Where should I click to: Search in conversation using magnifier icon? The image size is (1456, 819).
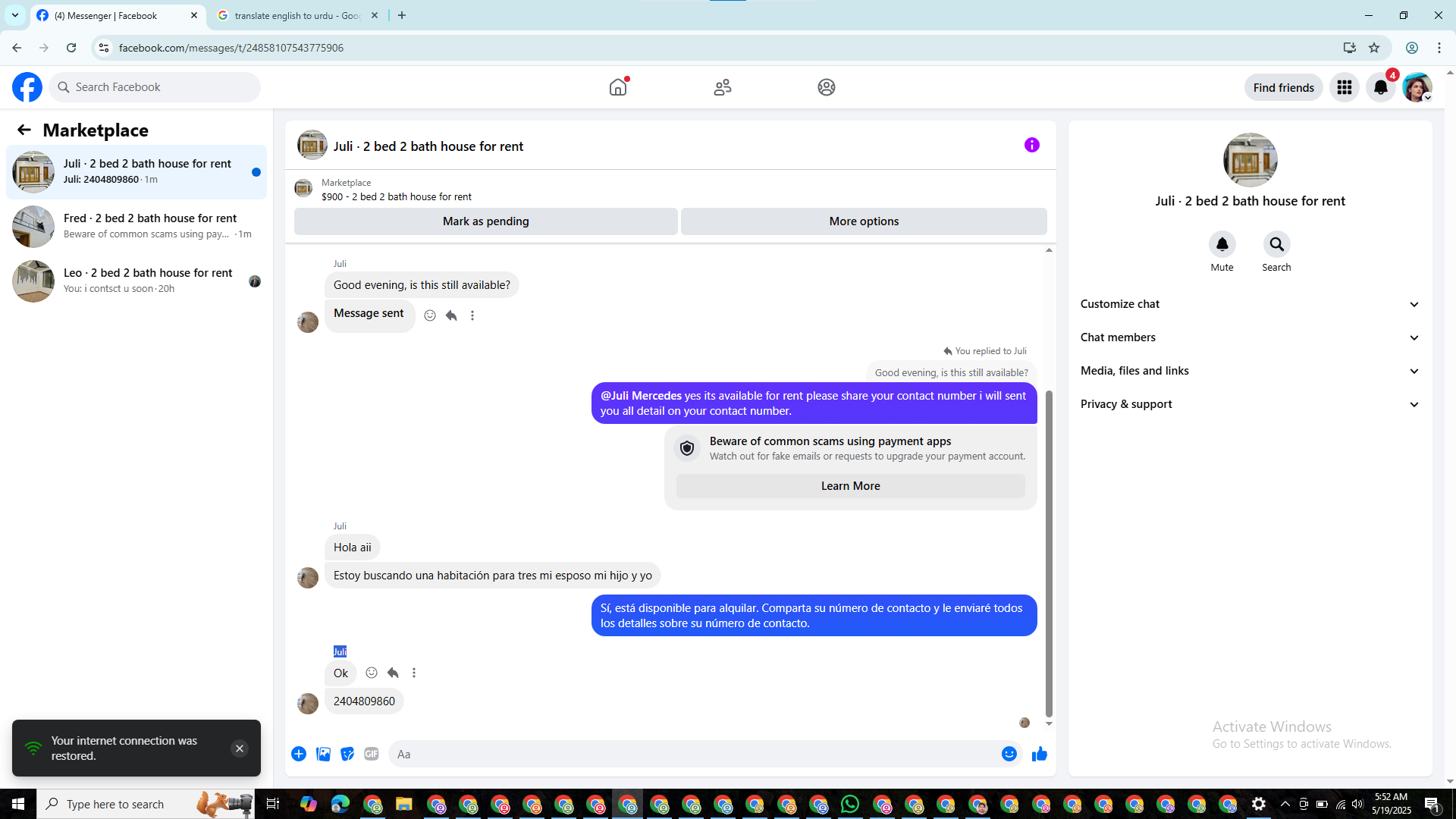click(1277, 244)
